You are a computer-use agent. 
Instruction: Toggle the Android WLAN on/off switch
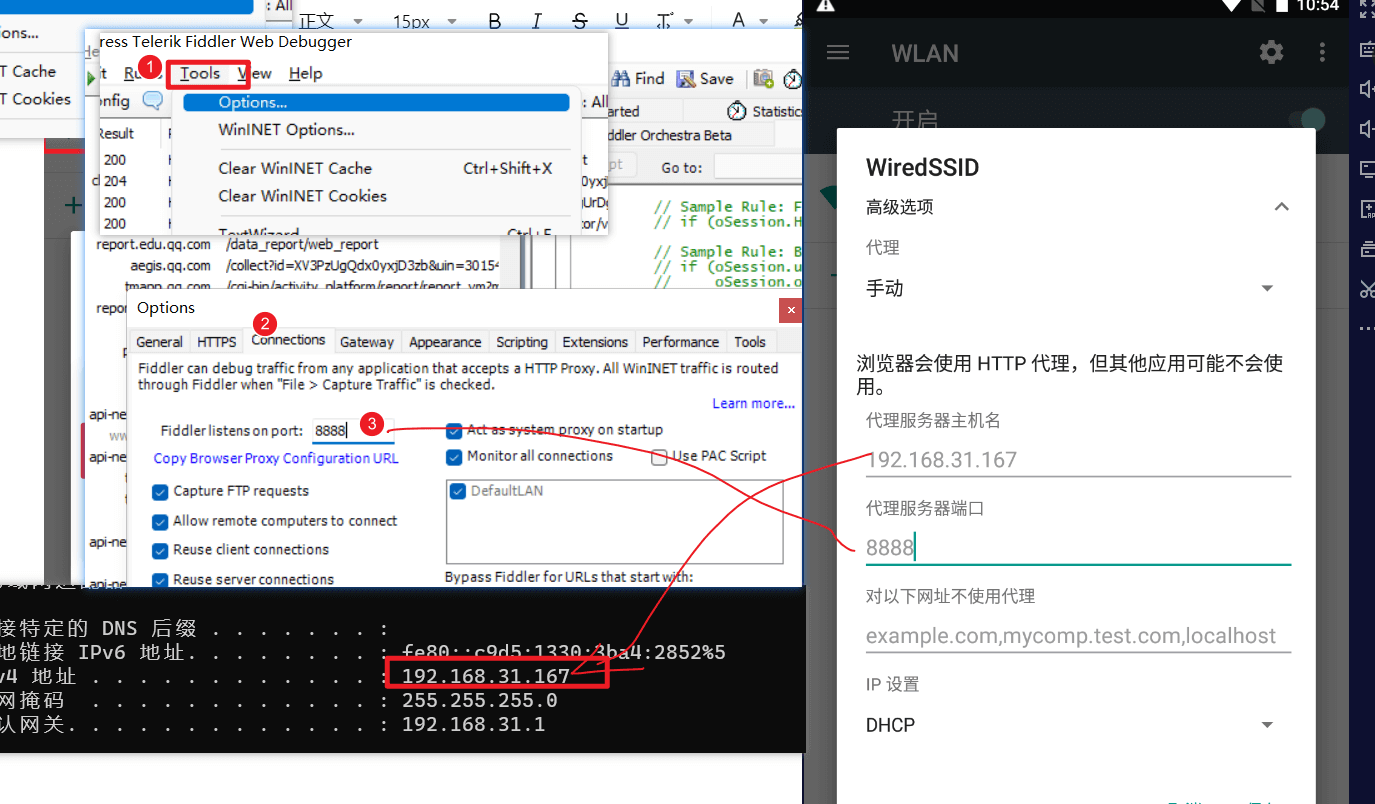1306,120
